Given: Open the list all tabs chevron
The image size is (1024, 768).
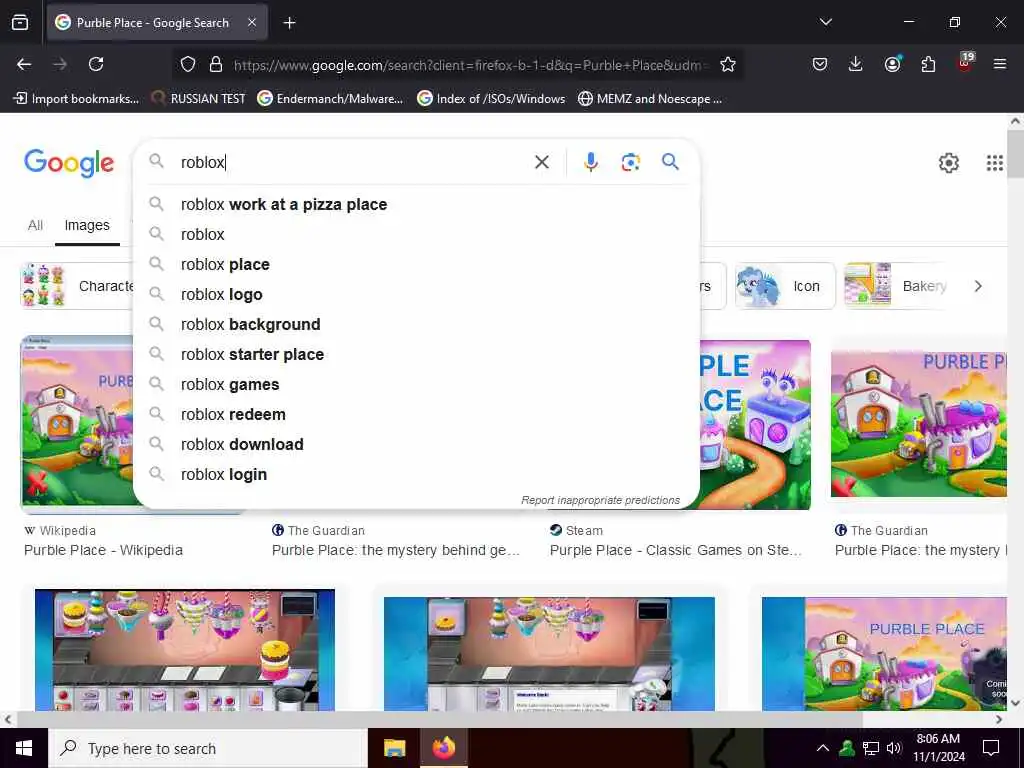Looking at the screenshot, I should 825,22.
